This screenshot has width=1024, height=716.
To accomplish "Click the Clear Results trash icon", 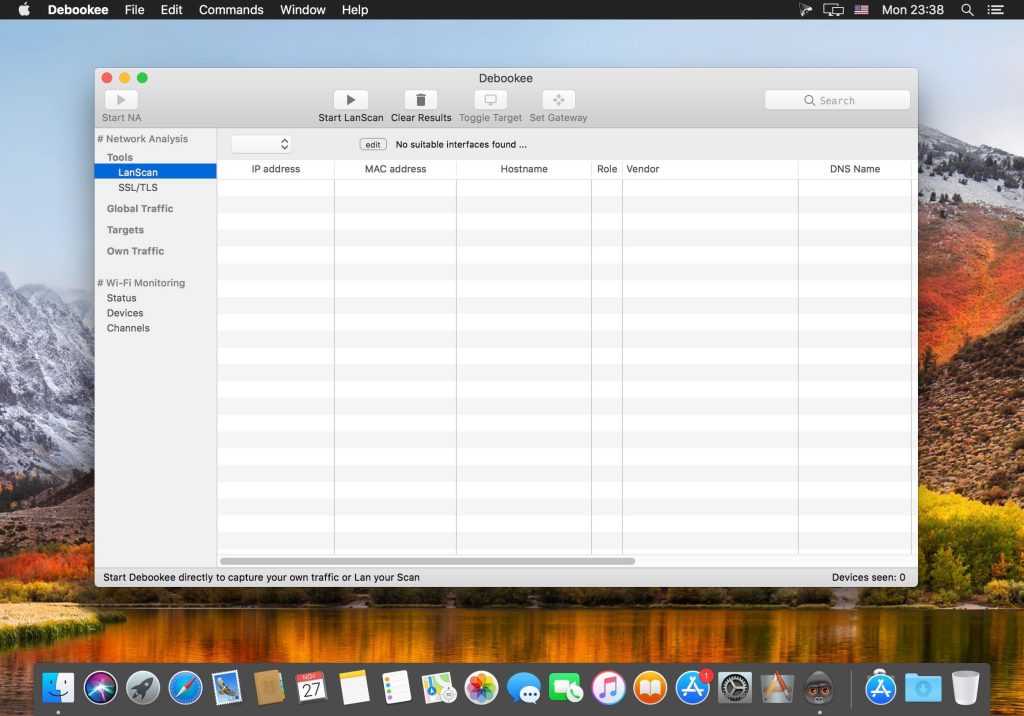I will click(421, 100).
